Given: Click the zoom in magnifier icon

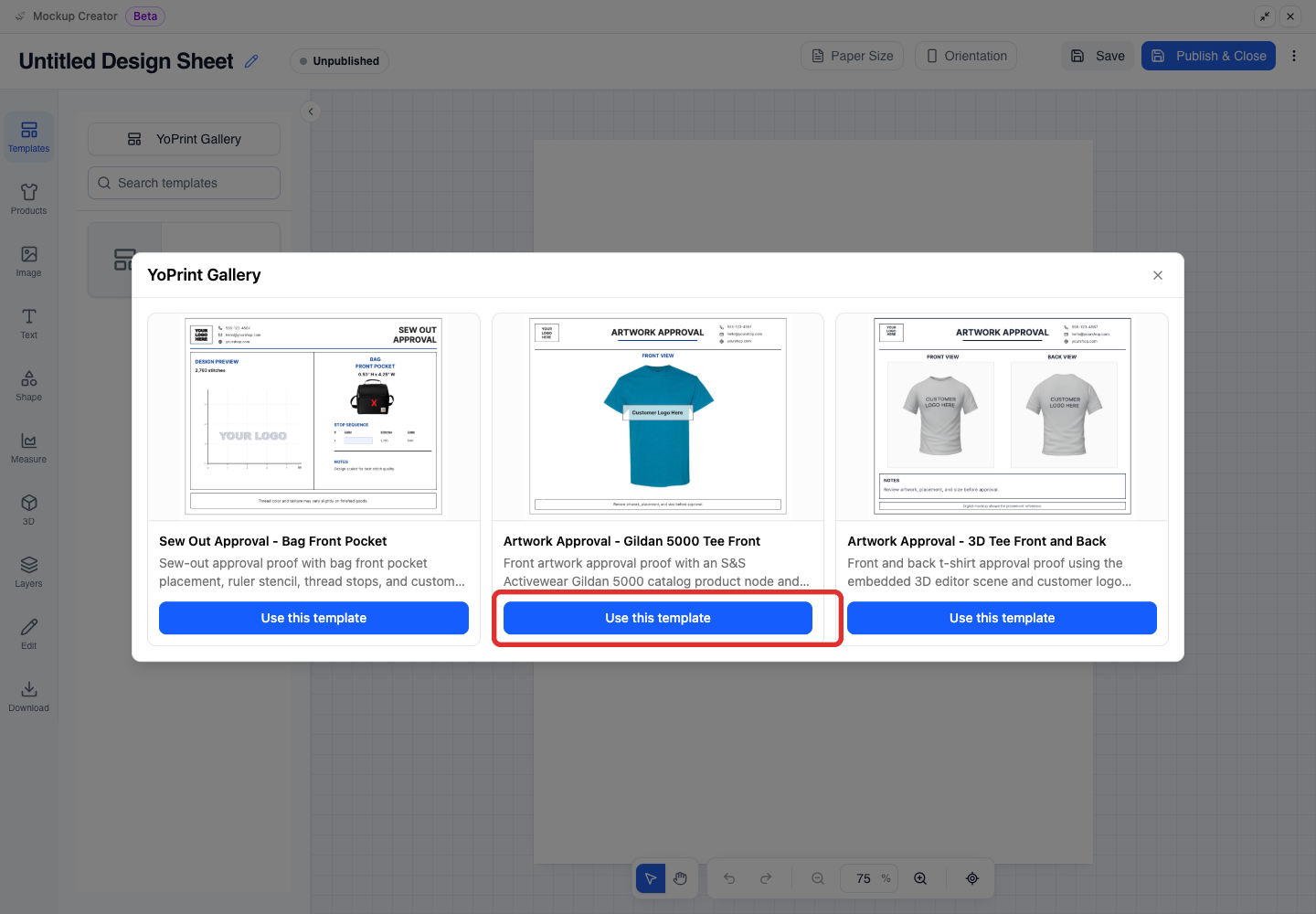Looking at the screenshot, I should click(x=920, y=878).
